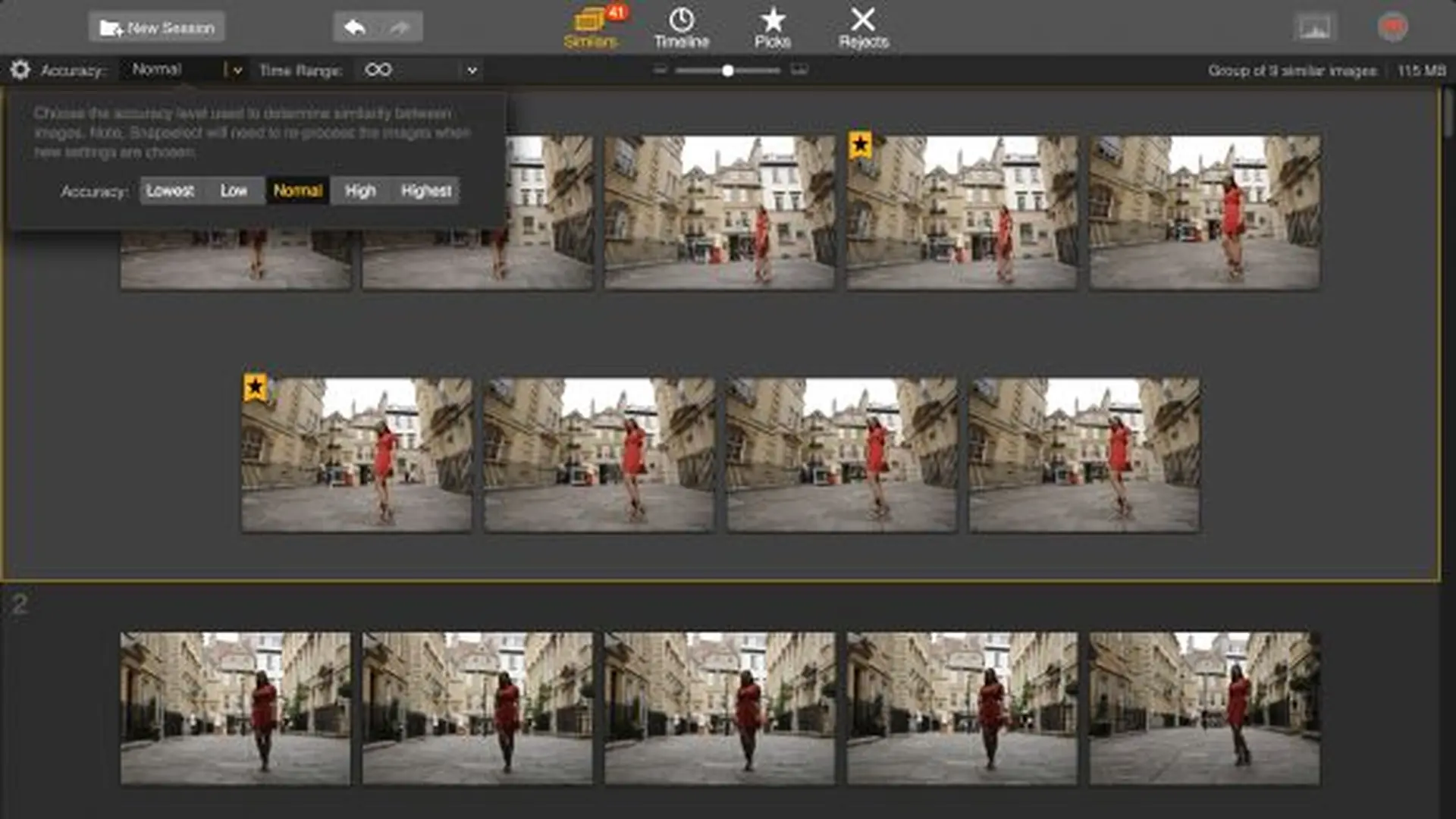Click the 115 MB size label
The image size is (1456, 819).
click(1421, 71)
